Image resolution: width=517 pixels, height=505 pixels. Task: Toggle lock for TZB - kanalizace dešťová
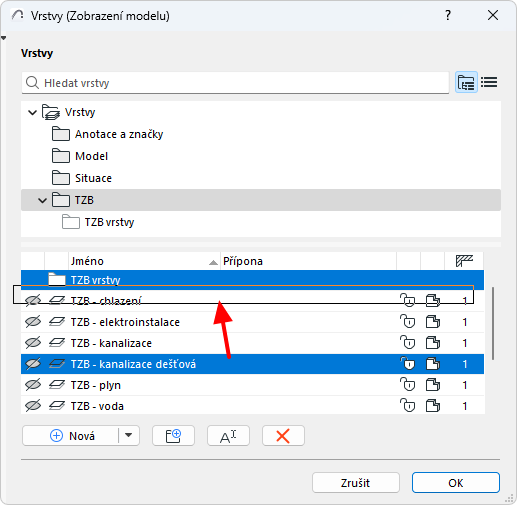[x=408, y=364]
